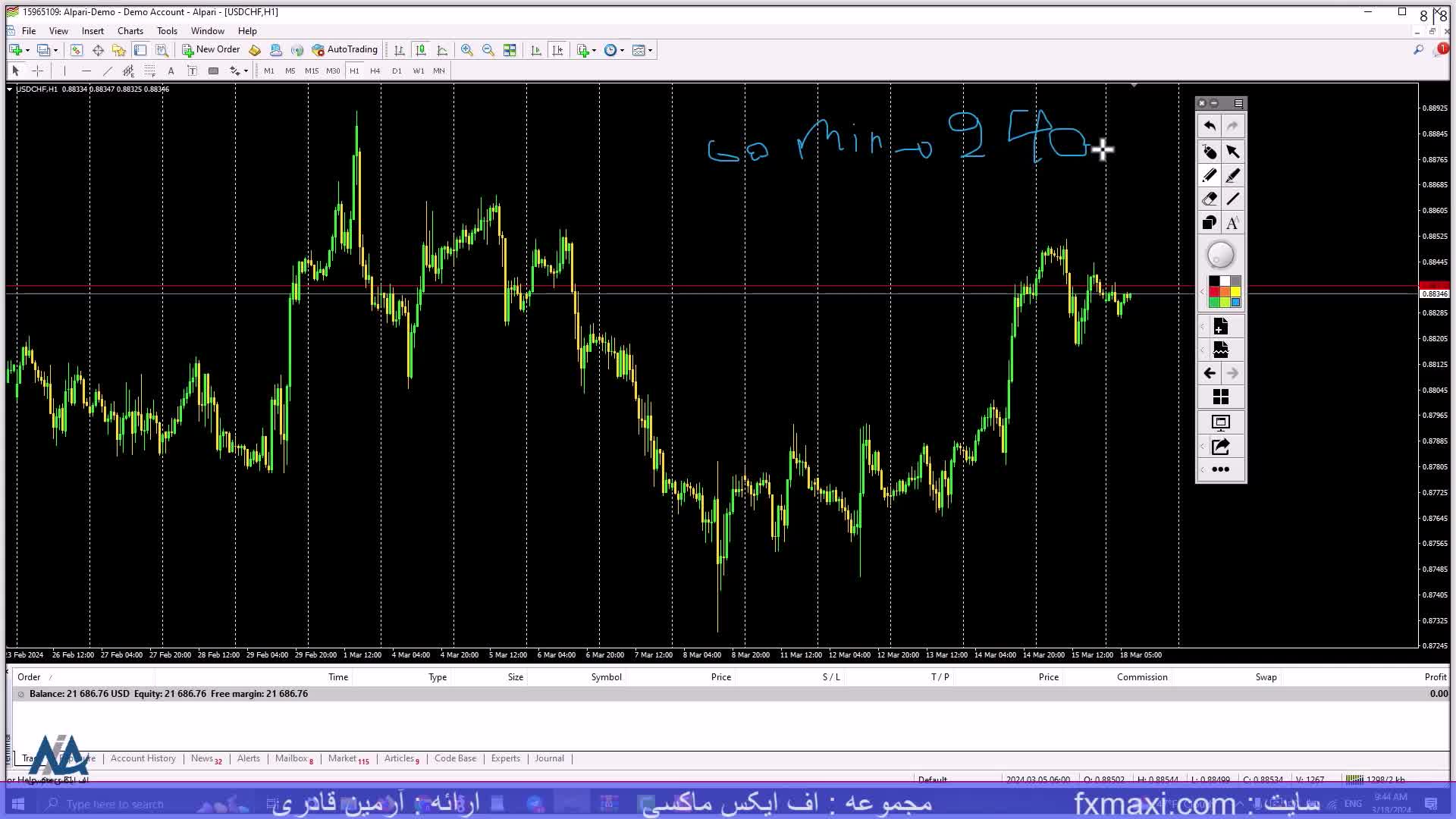Image resolution: width=1456 pixels, height=819 pixels.
Task: Choose the Shapes tool in annotation palette
Action: pyautogui.click(x=1210, y=223)
